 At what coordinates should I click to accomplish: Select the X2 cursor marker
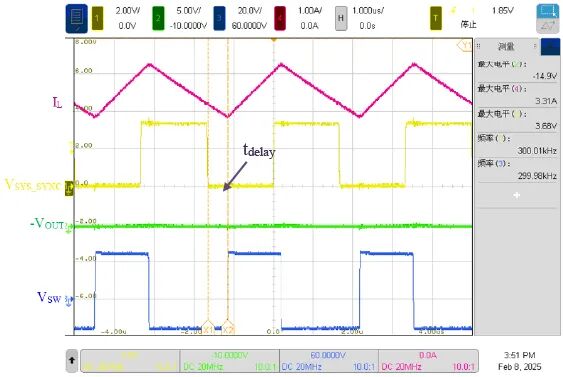(228, 329)
